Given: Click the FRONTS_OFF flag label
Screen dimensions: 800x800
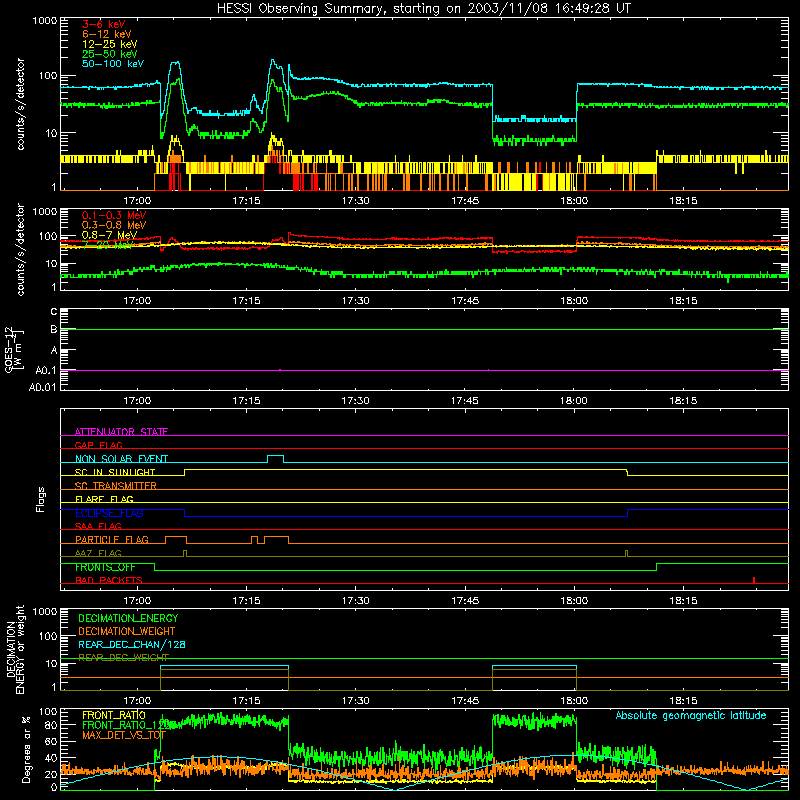Looking at the screenshot, I should tap(105, 567).
